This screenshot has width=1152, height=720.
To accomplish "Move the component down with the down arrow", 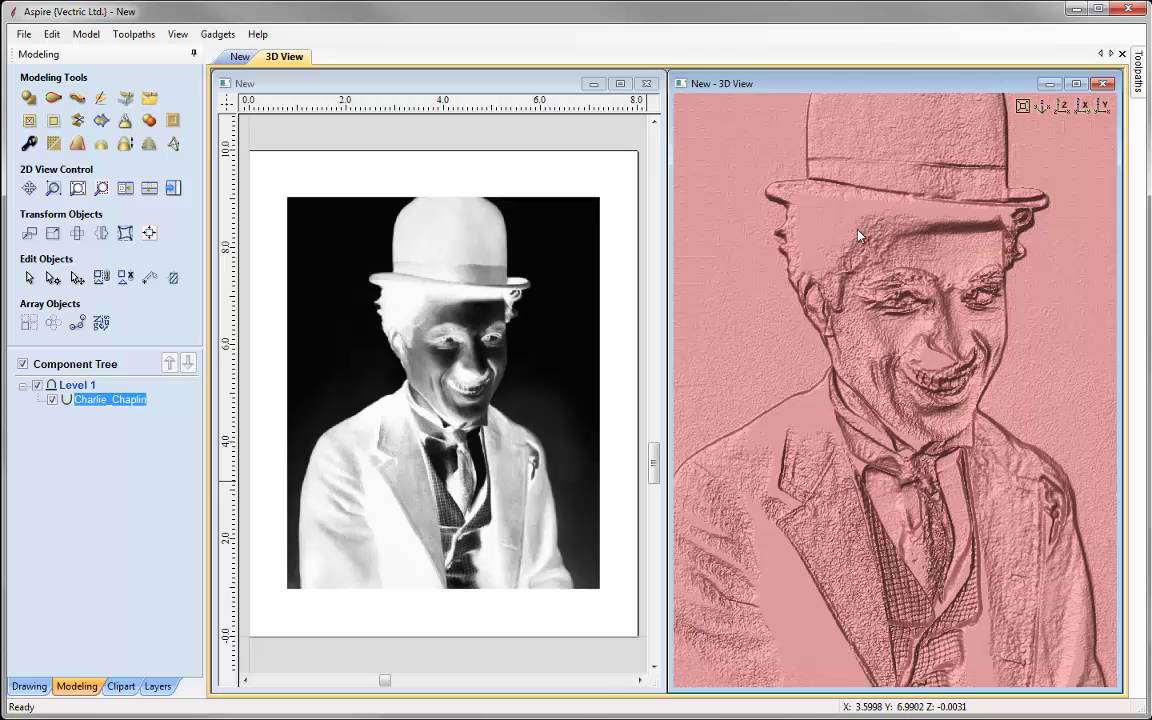I will (188, 363).
